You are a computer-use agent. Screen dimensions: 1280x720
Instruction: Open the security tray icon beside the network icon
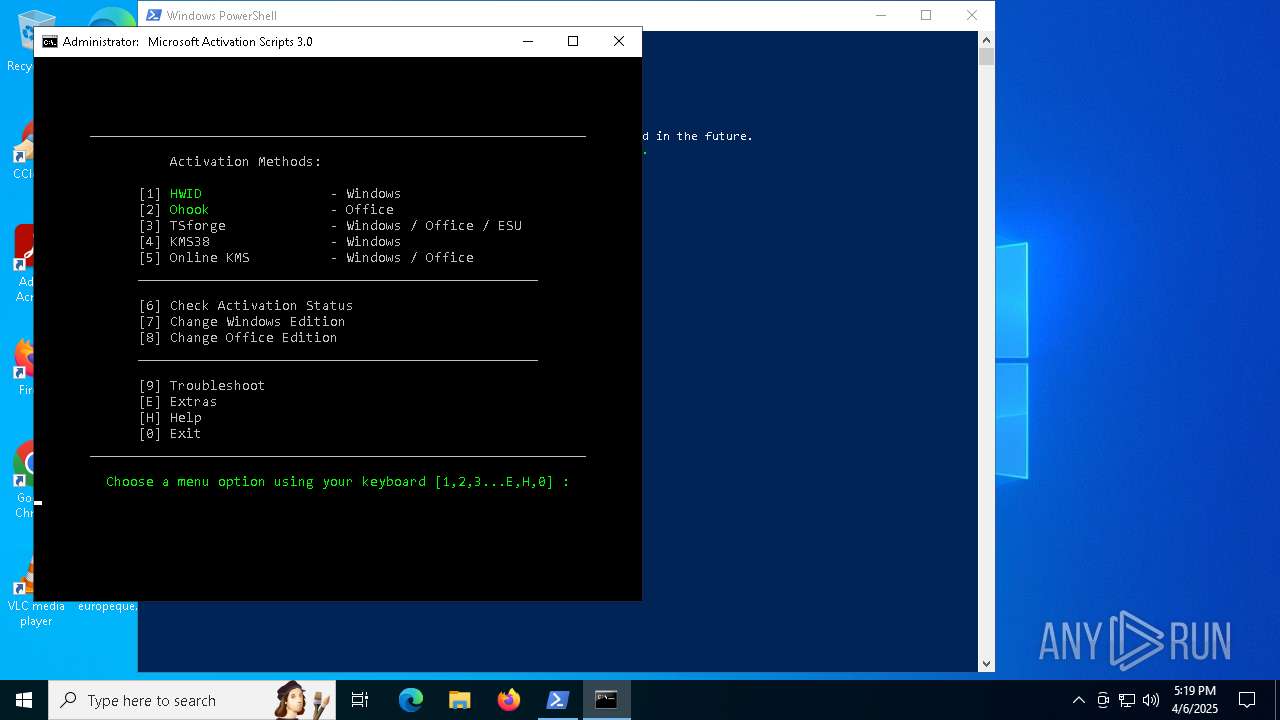(1103, 700)
